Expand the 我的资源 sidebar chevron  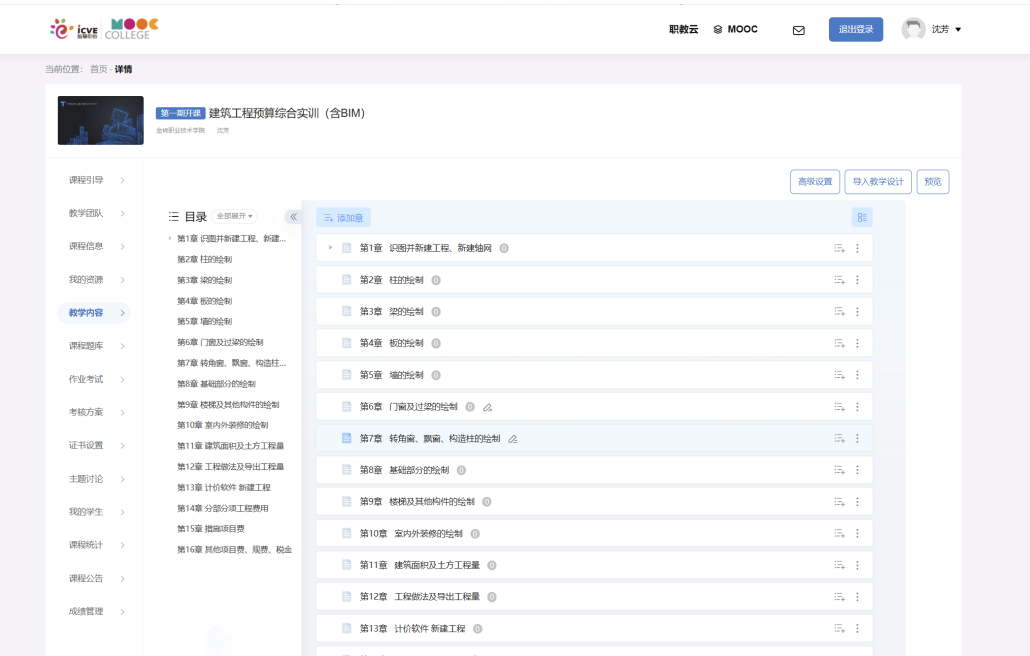tap(123, 280)
